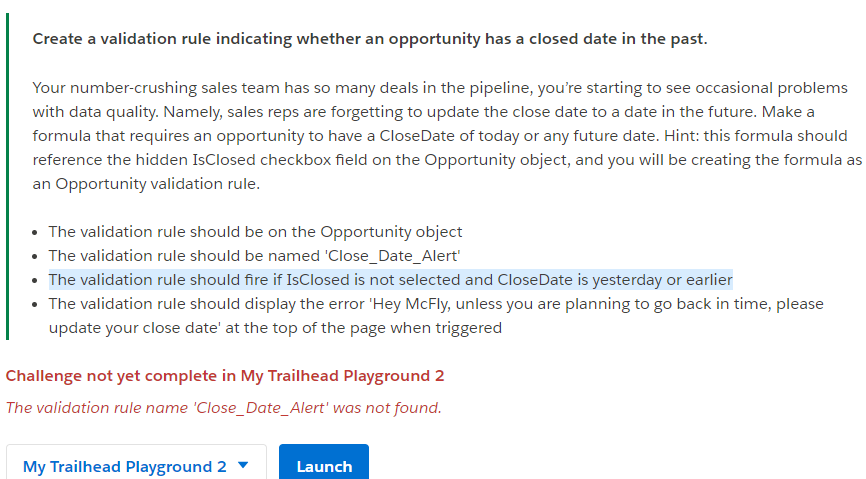Click the highlighted IsClosed and CloseDate bullet

click(390, 280)
